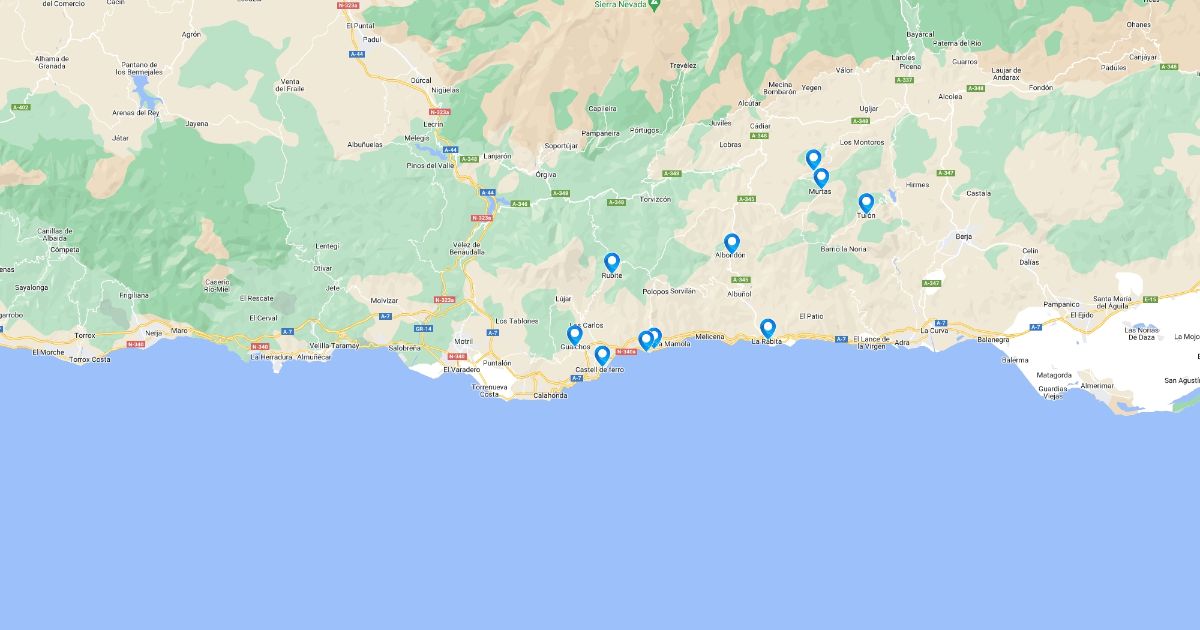Screen dimensions: 1200x630
Task: Select the pin directly on Murtas label
Action: click(821, 178)
